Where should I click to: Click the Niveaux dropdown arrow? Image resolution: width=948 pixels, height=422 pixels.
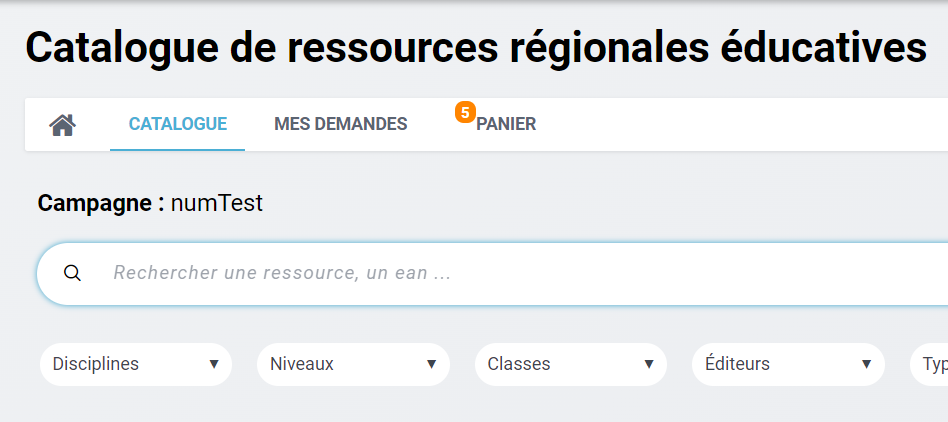pos(432,364)
